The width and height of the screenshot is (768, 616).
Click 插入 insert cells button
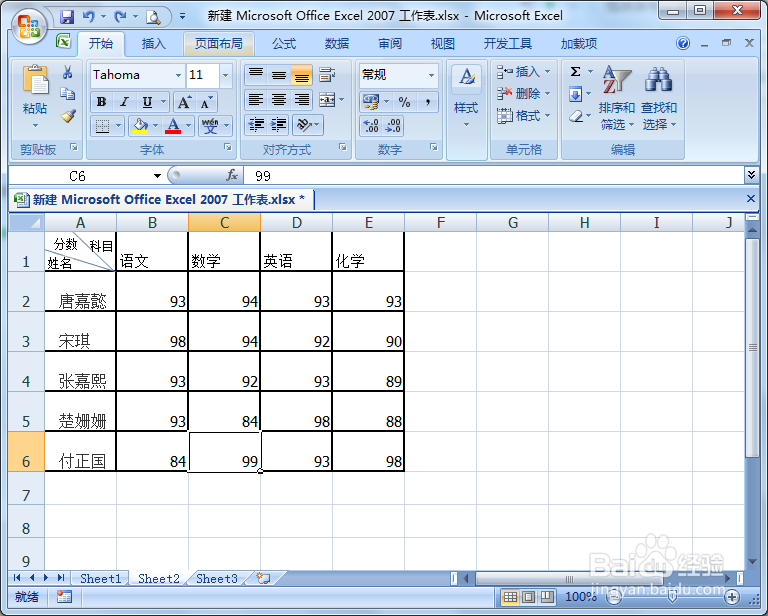tap(524, 72)
